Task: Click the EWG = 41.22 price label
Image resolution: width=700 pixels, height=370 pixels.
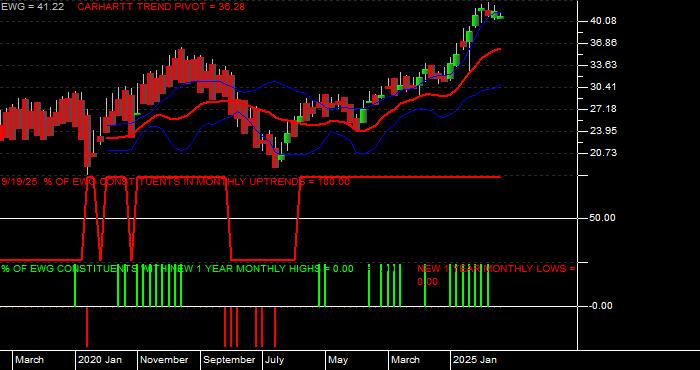Action: [x=32, y=7]
